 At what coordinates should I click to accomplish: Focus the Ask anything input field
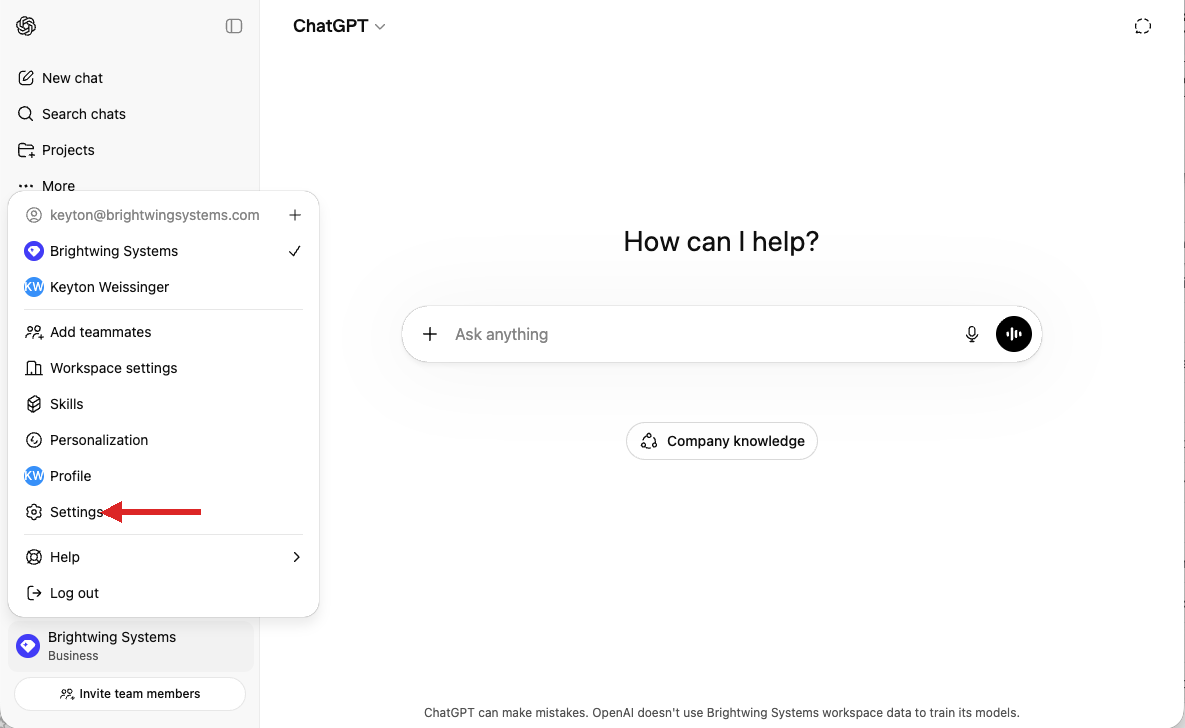pyautogui.click(x=703, y=334)
